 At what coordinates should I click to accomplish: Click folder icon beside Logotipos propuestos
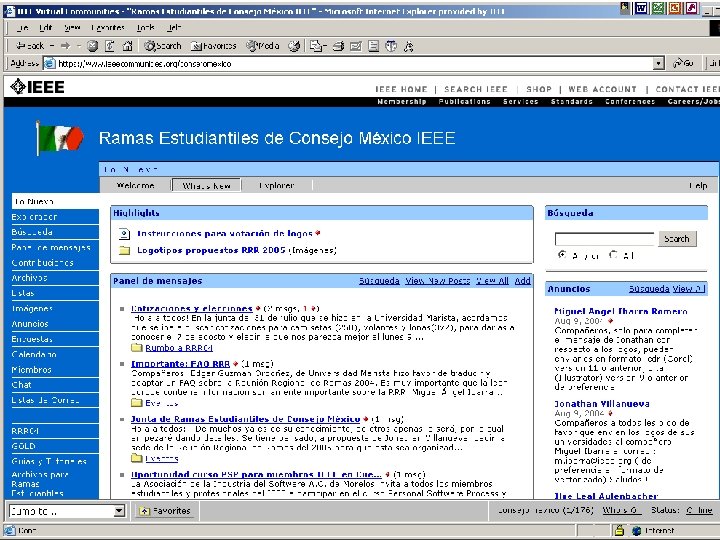[124, 250]
